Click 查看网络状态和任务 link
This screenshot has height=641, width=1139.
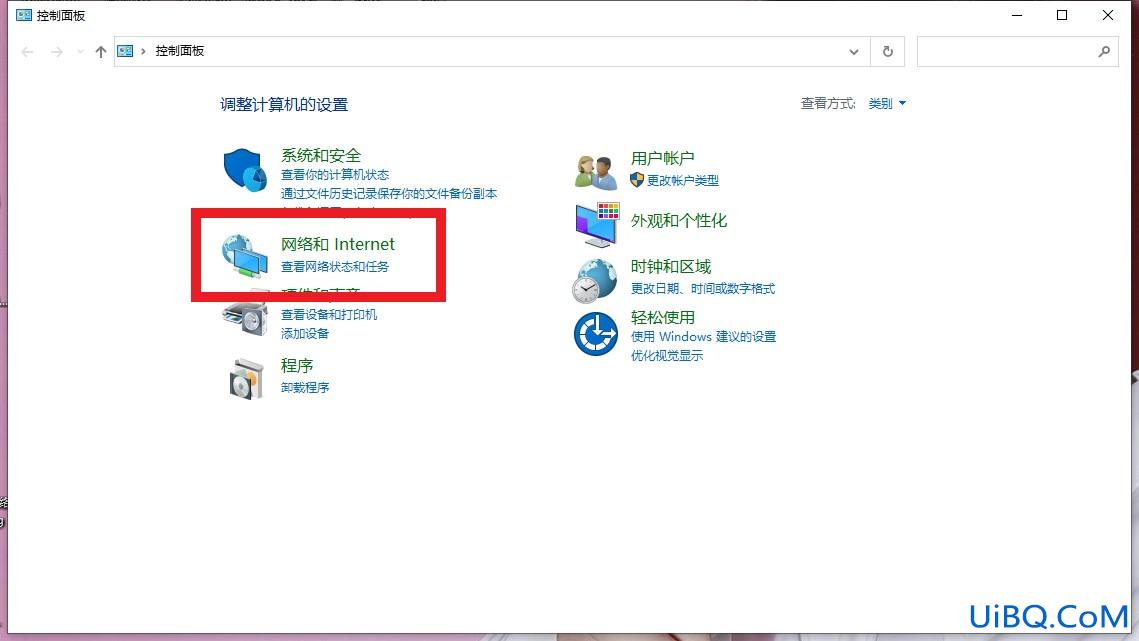(335, 267)
